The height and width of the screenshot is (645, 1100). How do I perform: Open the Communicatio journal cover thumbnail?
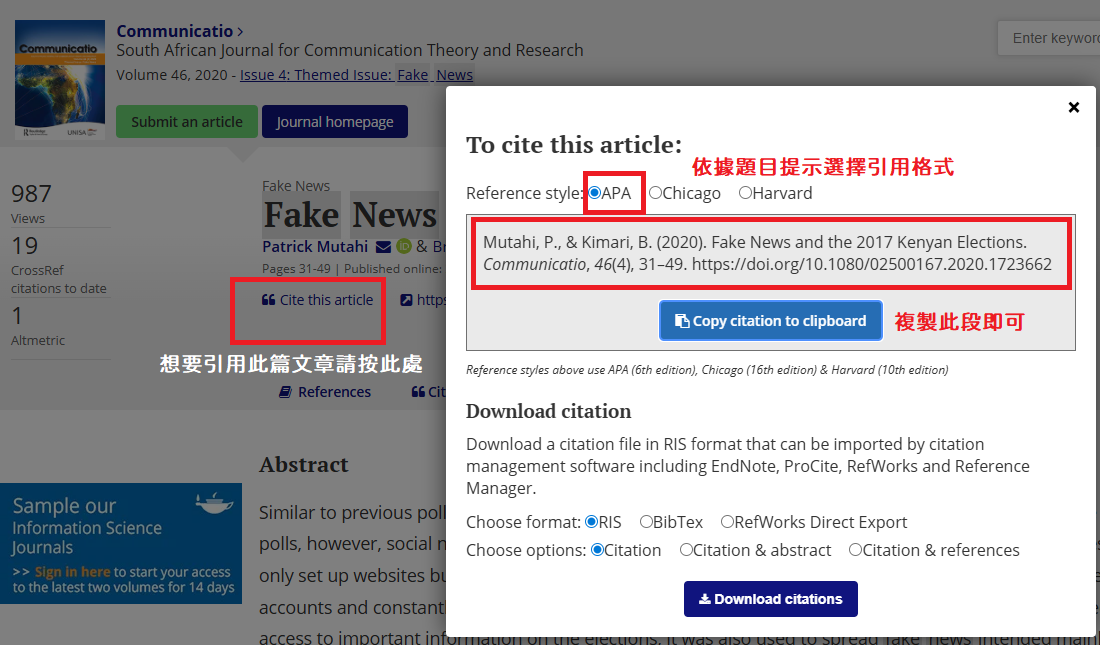pos(60,80)
